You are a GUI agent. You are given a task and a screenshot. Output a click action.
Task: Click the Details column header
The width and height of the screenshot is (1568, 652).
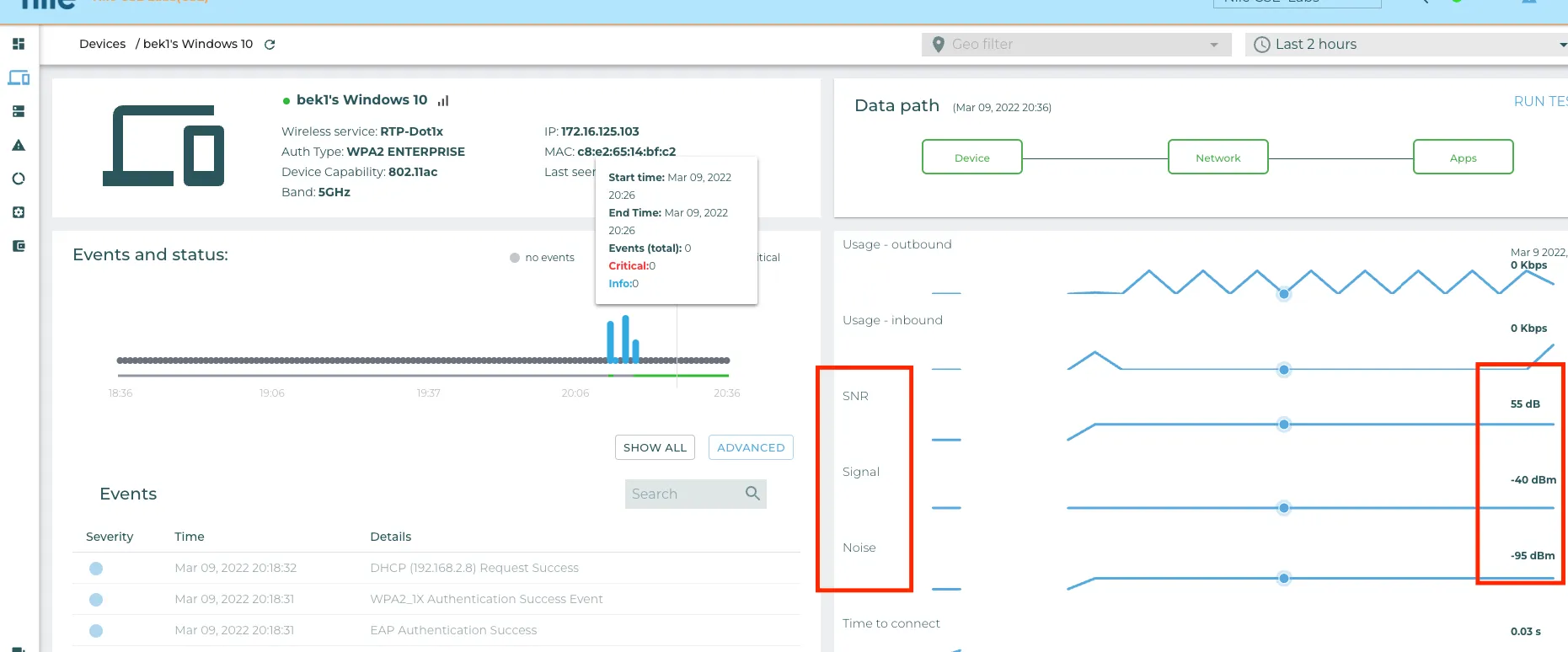(391, 537)
